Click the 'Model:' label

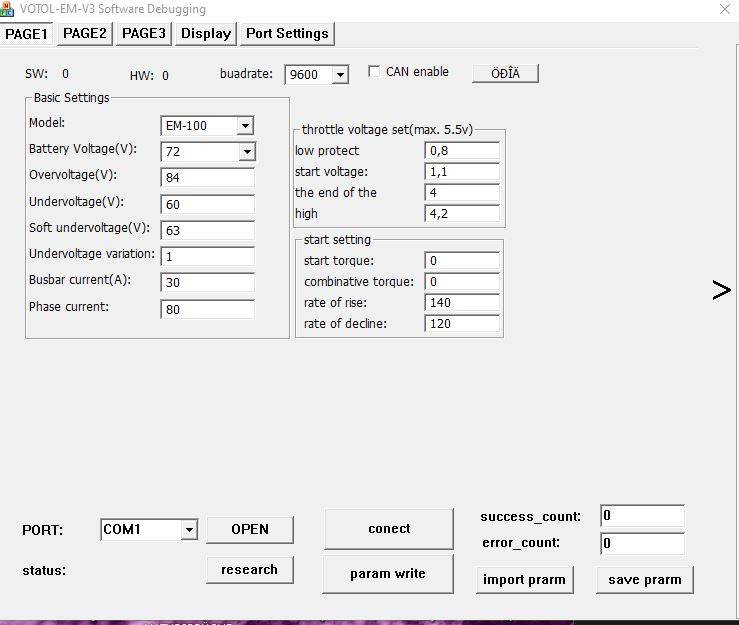click(47, 123)
